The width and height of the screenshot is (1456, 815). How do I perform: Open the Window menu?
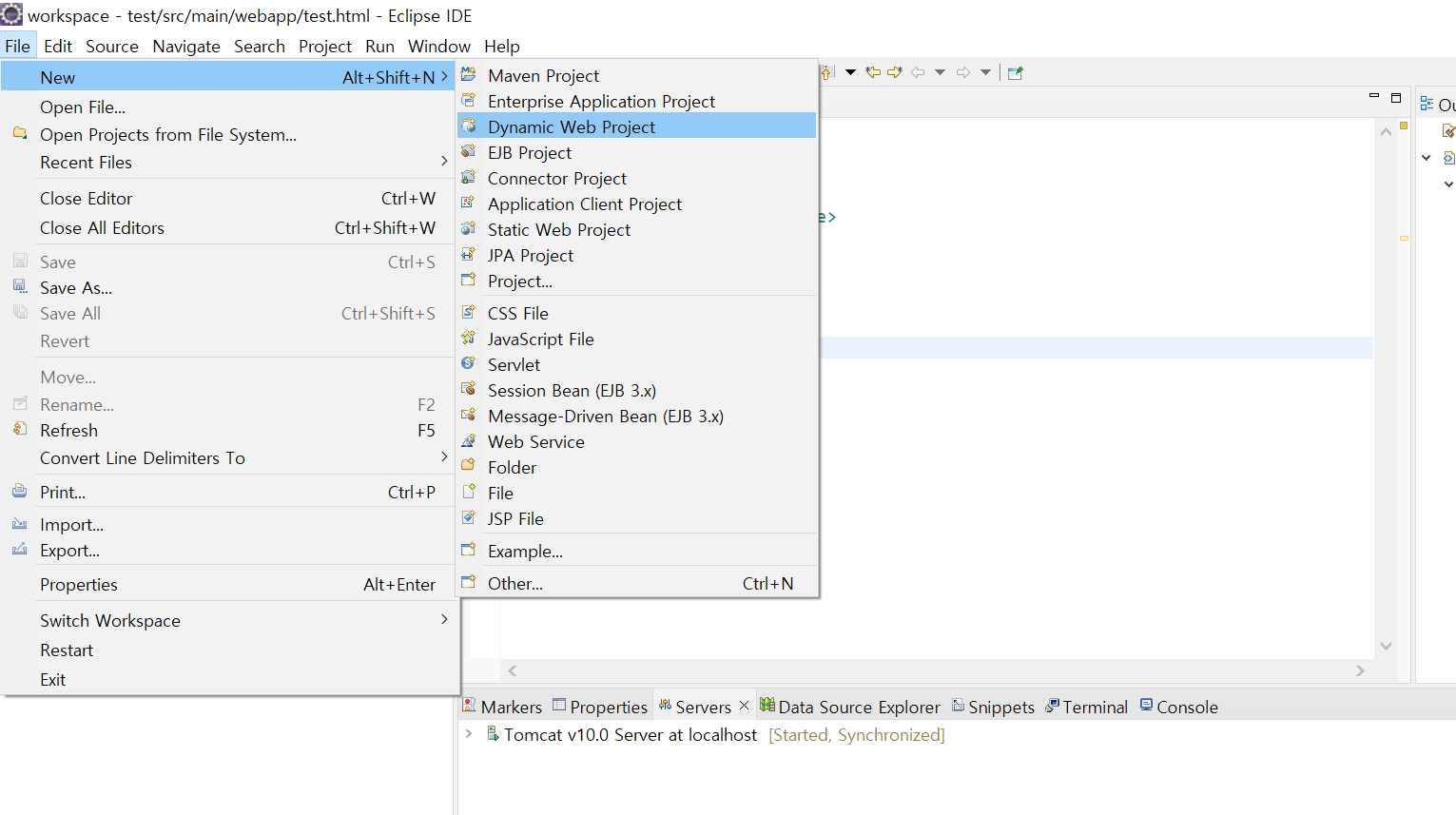point(439,47)
